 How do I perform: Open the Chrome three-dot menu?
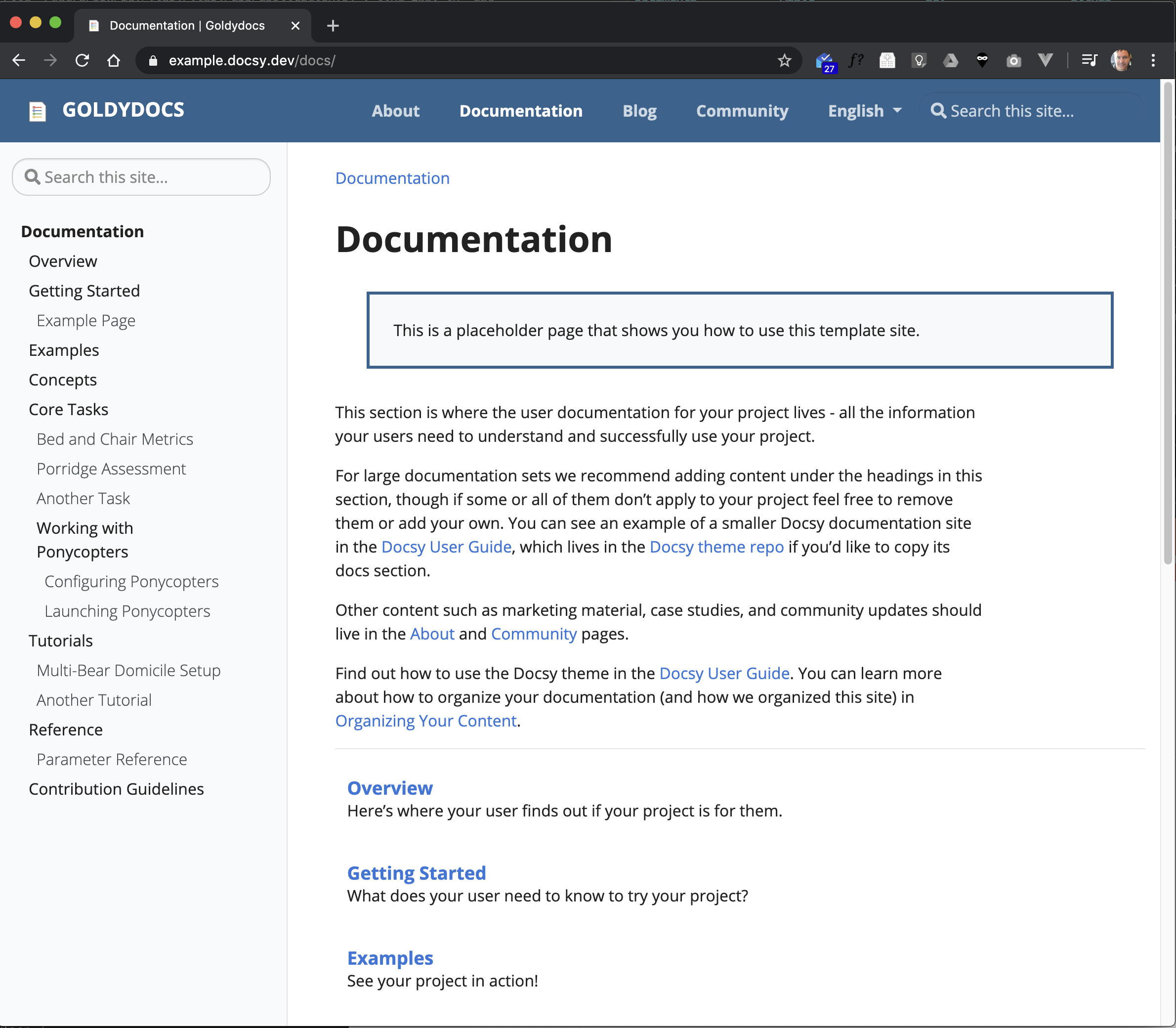coord(1153,60)
